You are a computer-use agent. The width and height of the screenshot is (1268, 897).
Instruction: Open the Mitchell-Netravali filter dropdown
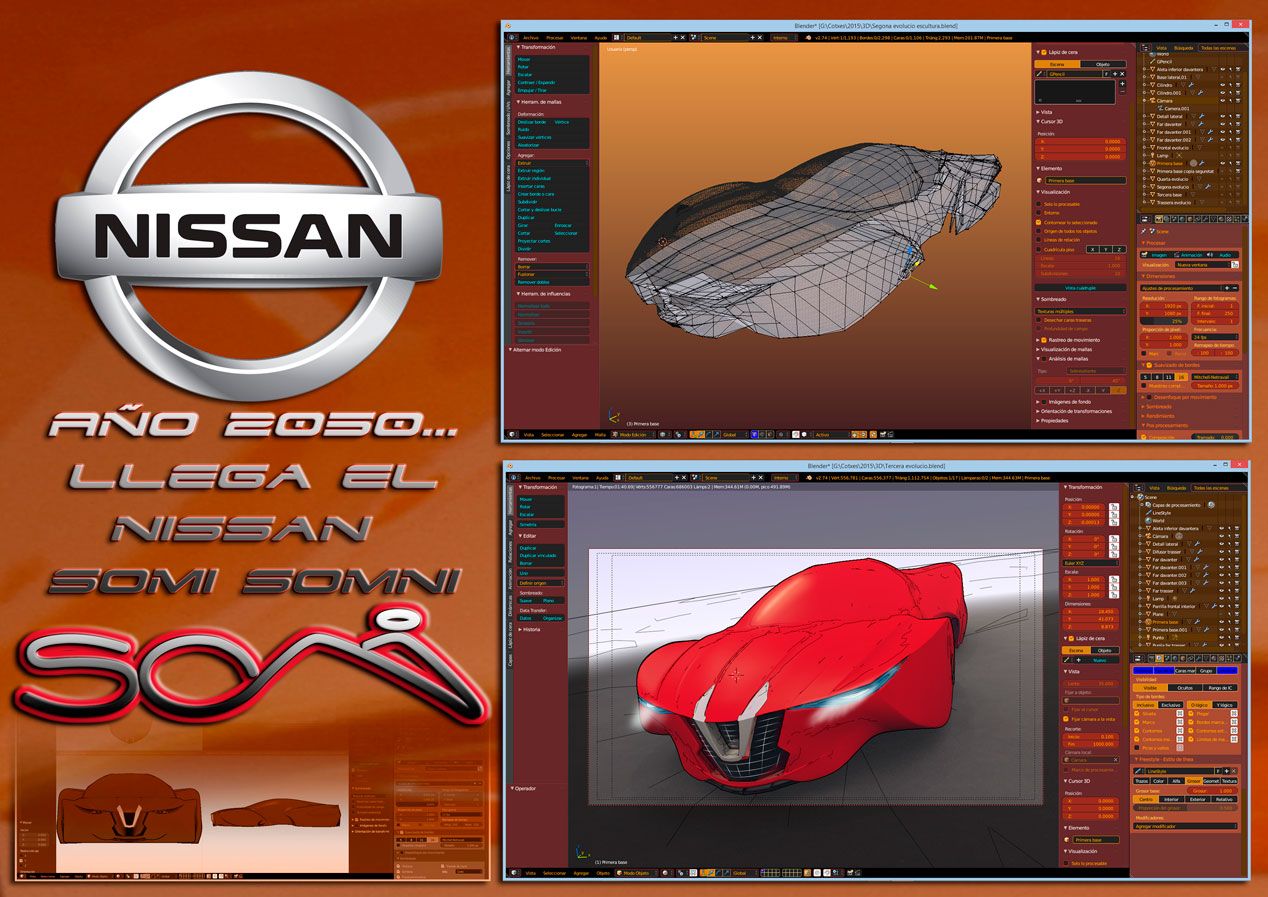pos(1216,377)
